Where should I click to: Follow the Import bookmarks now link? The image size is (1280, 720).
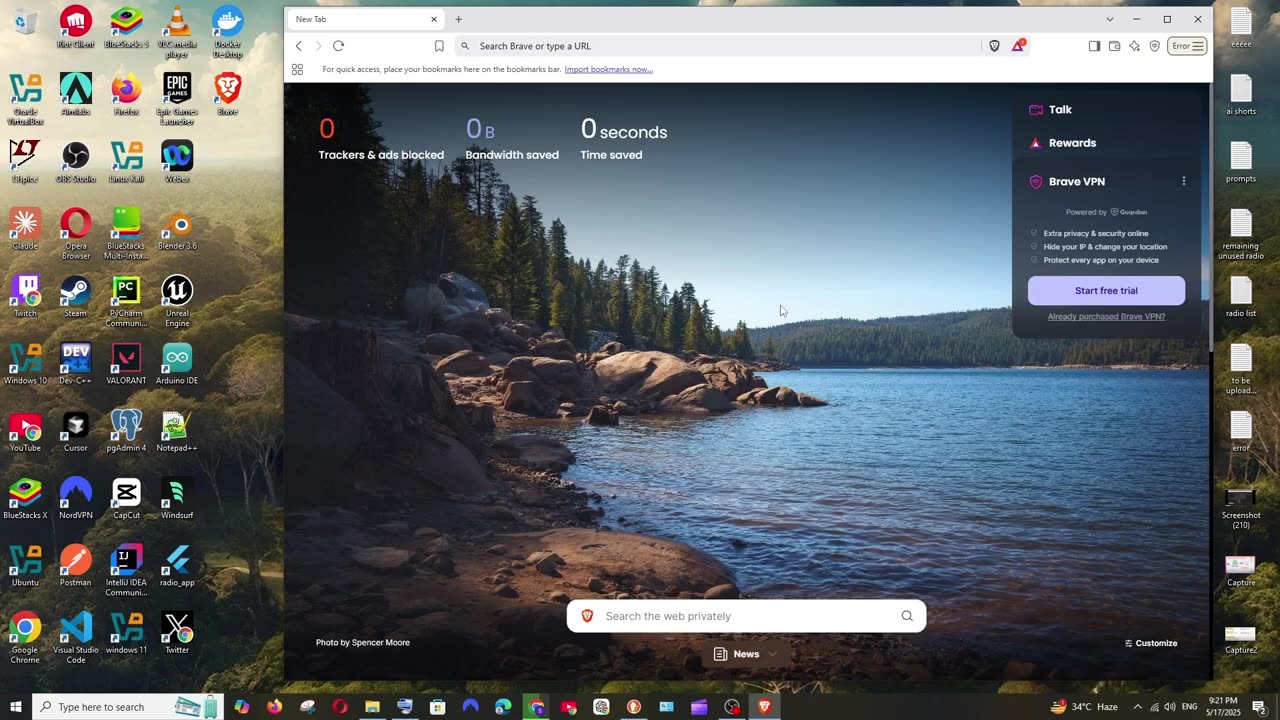point(608,69)
